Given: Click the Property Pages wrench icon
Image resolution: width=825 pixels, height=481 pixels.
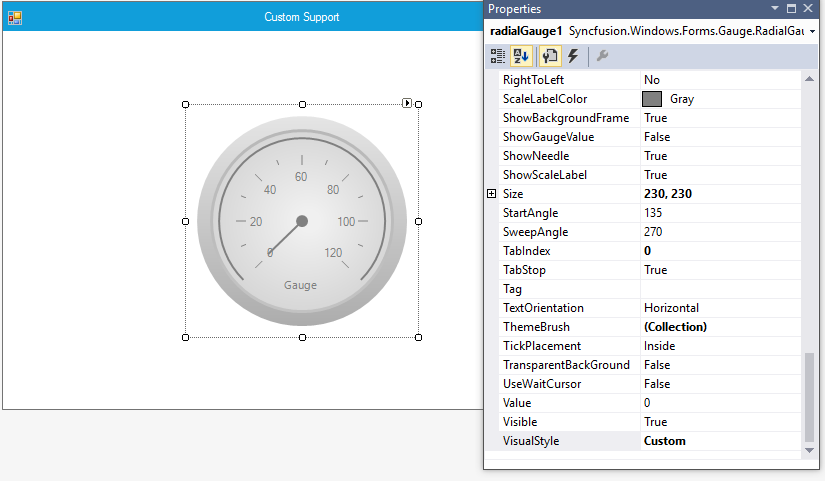Looking at the screenshot, I should tap(602, 56).
